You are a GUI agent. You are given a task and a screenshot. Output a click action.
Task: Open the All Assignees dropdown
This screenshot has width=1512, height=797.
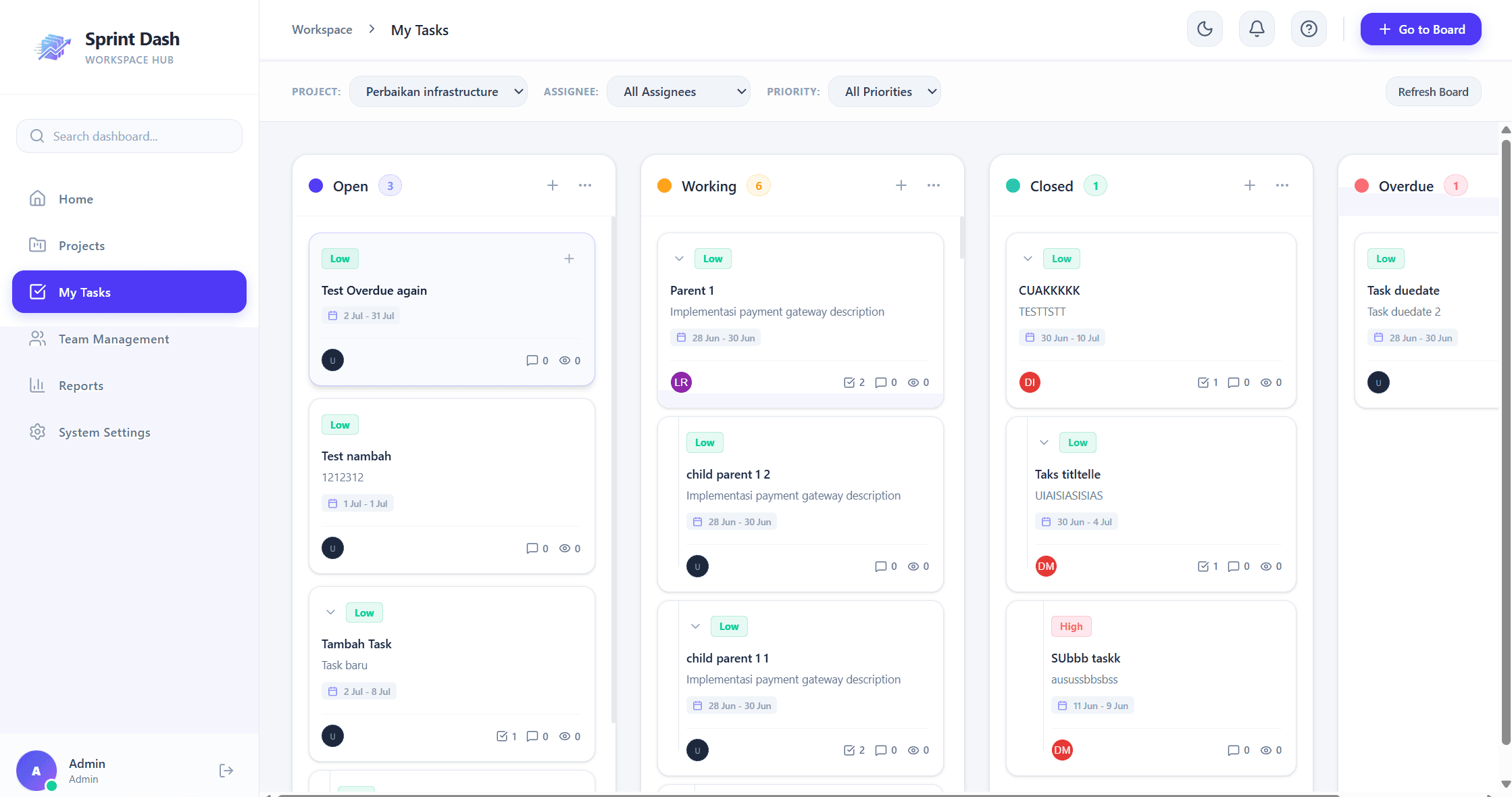[x=678, y=91]
